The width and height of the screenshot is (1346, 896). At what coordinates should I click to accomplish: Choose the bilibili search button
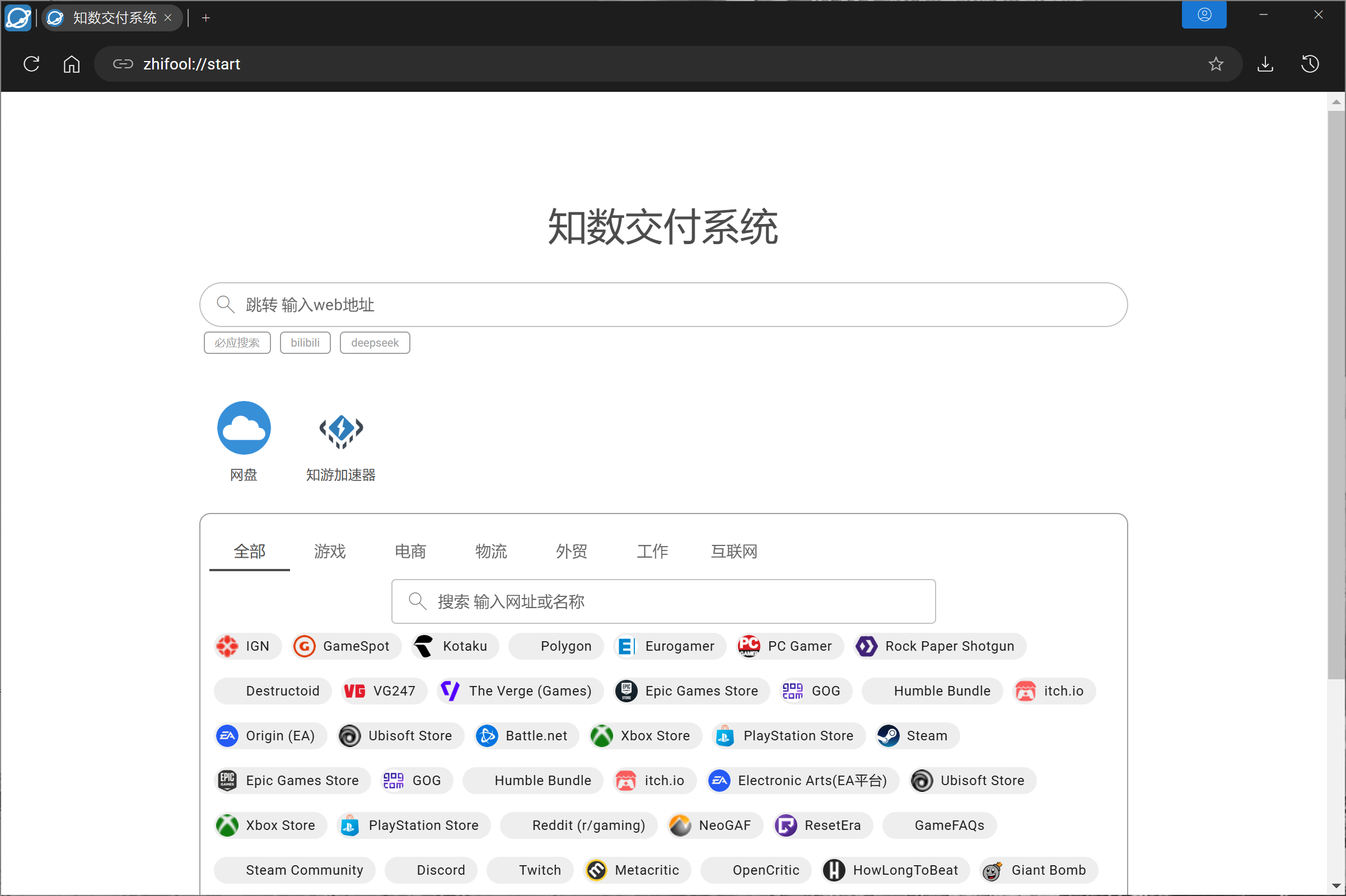click(305, 343)
